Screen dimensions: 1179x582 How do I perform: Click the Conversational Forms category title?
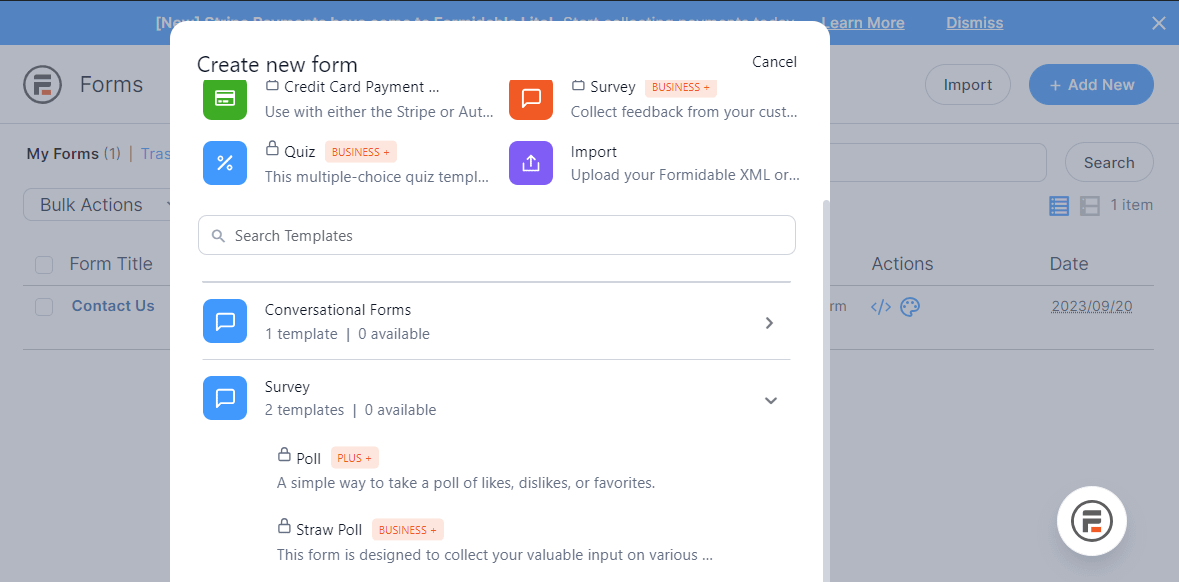(338, 310)
